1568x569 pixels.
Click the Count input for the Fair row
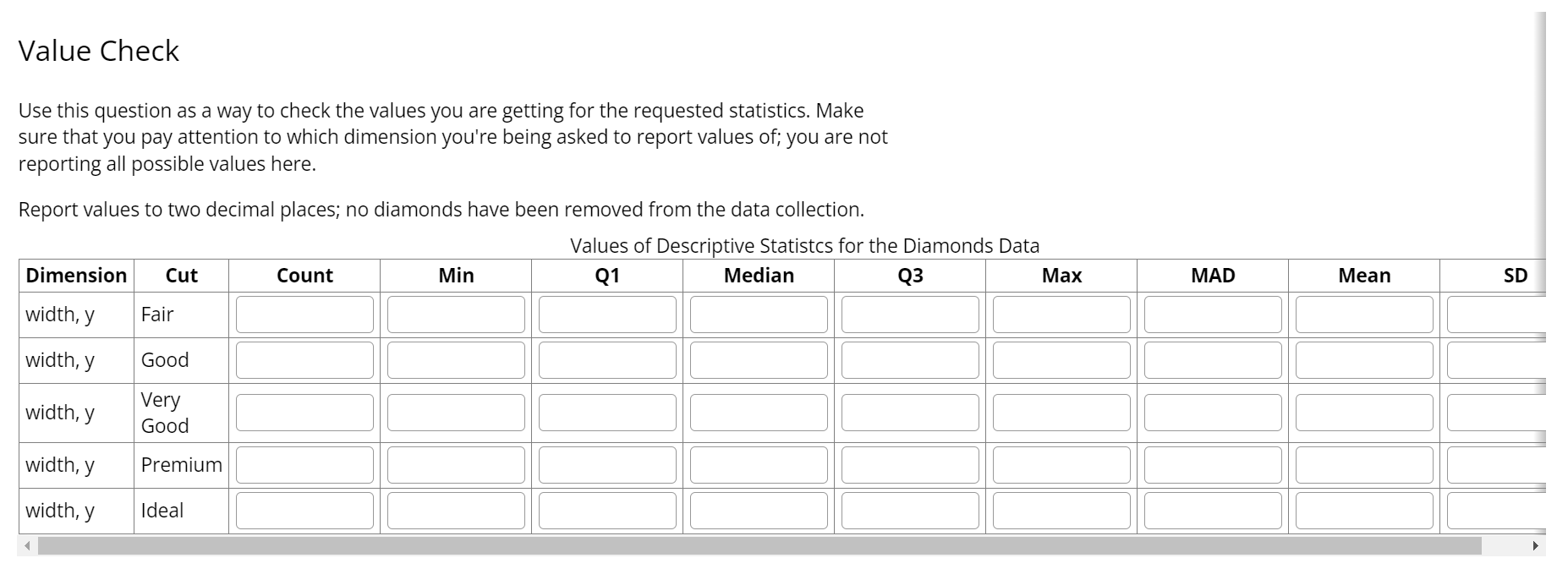[x=304, y=315]
